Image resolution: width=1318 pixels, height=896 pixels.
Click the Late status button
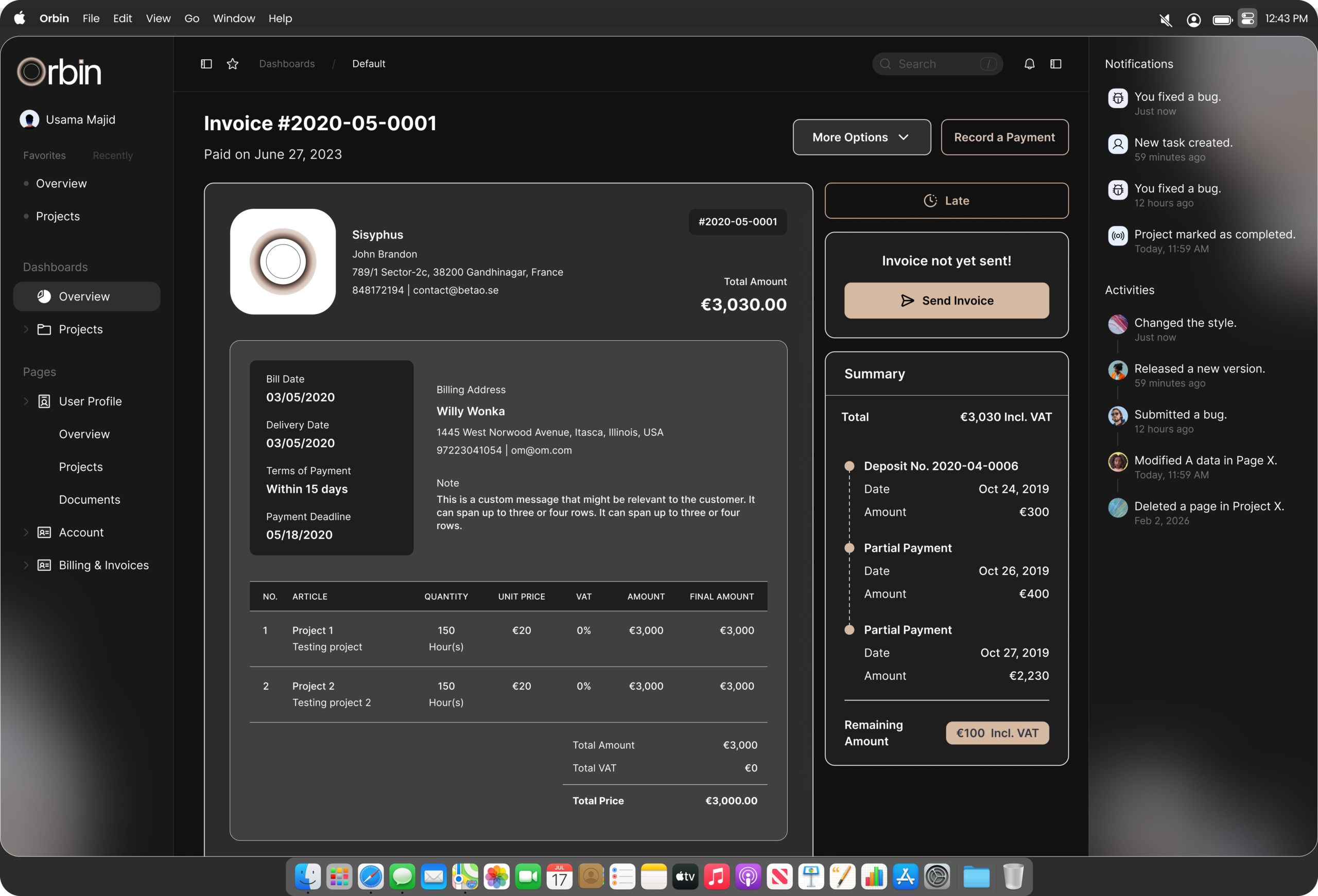[946, 201]
